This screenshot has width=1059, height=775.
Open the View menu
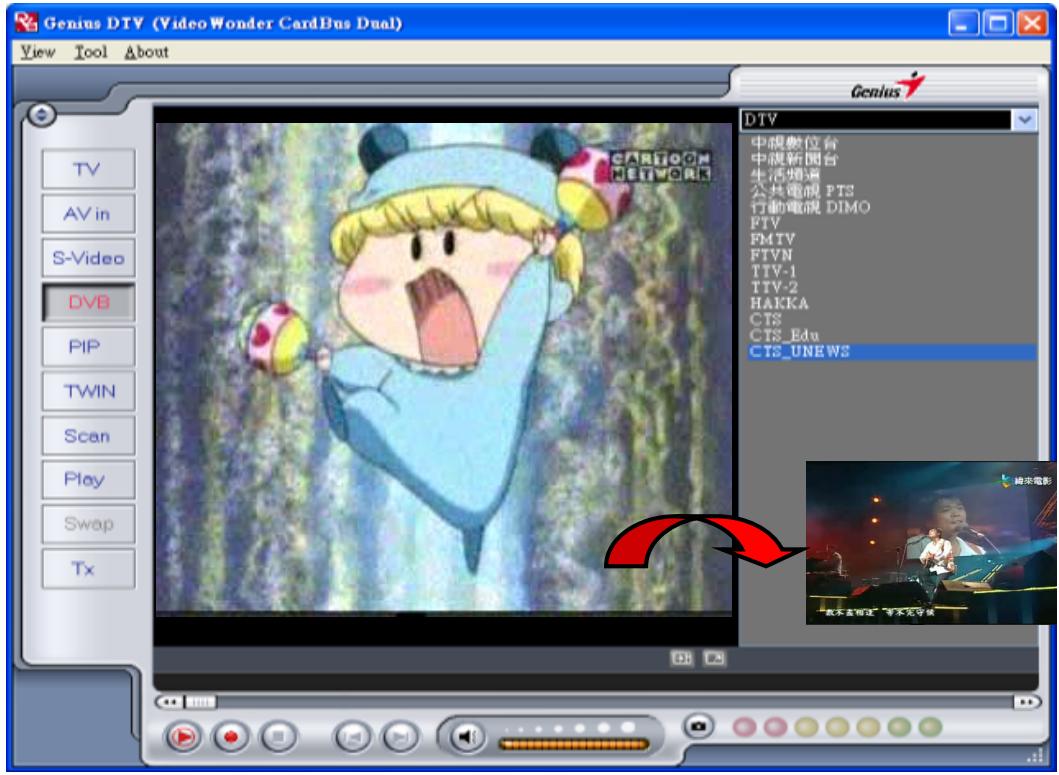[x=37, y=52]
